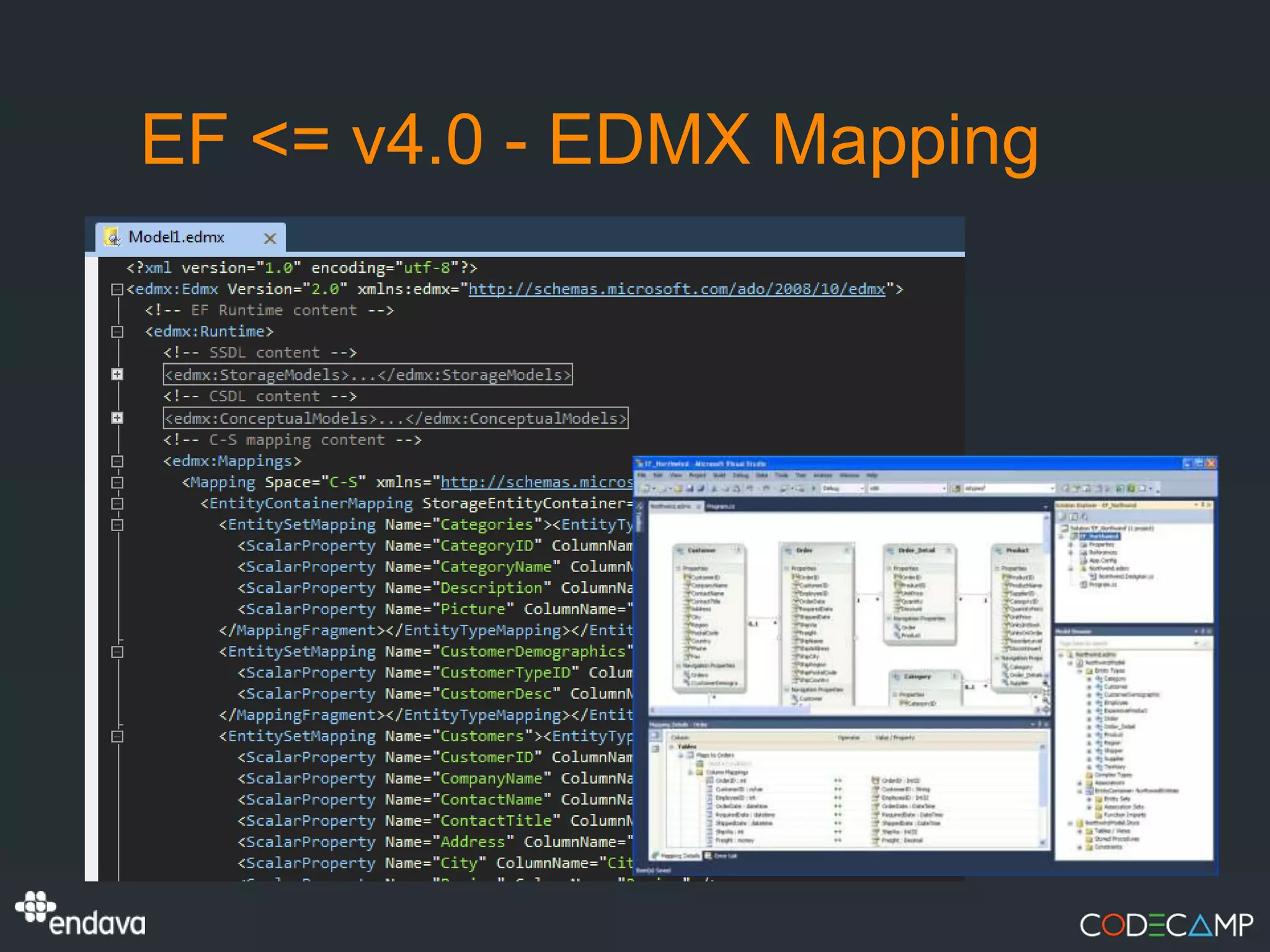
Task: Switch to Error List bottom tab
Action: point(722,856)
